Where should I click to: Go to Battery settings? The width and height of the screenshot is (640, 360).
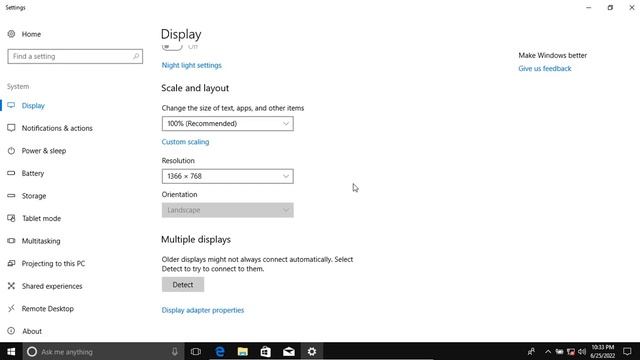pyautogui.click(x=33, y=173)
